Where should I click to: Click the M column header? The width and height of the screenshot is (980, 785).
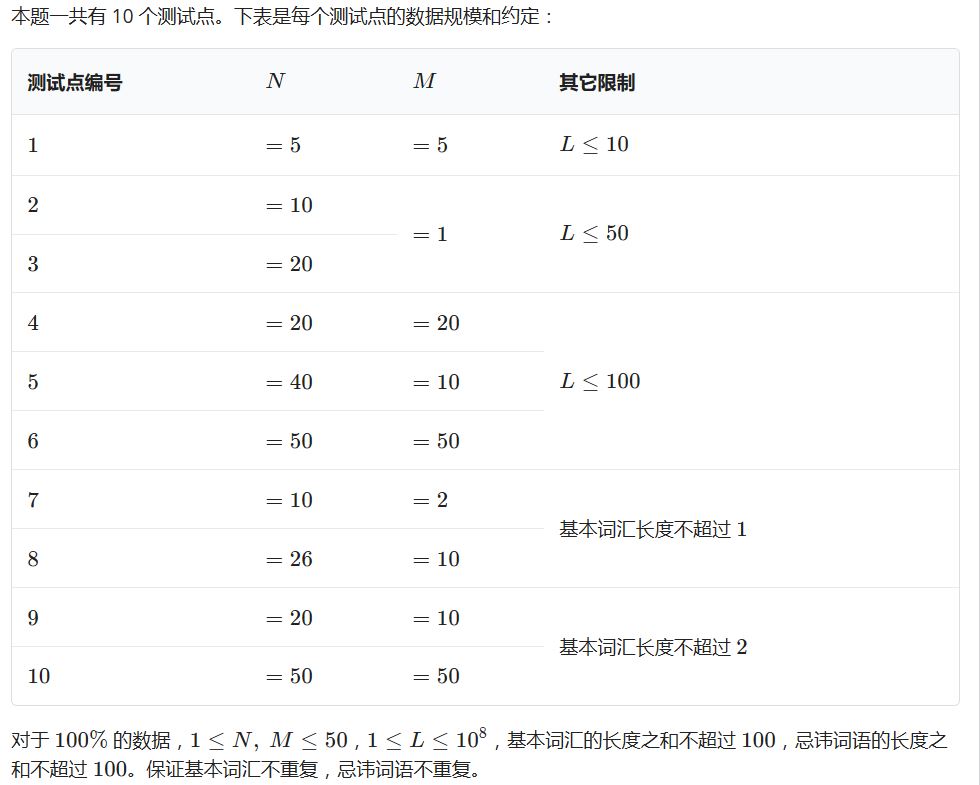click(x=424, y=82)
